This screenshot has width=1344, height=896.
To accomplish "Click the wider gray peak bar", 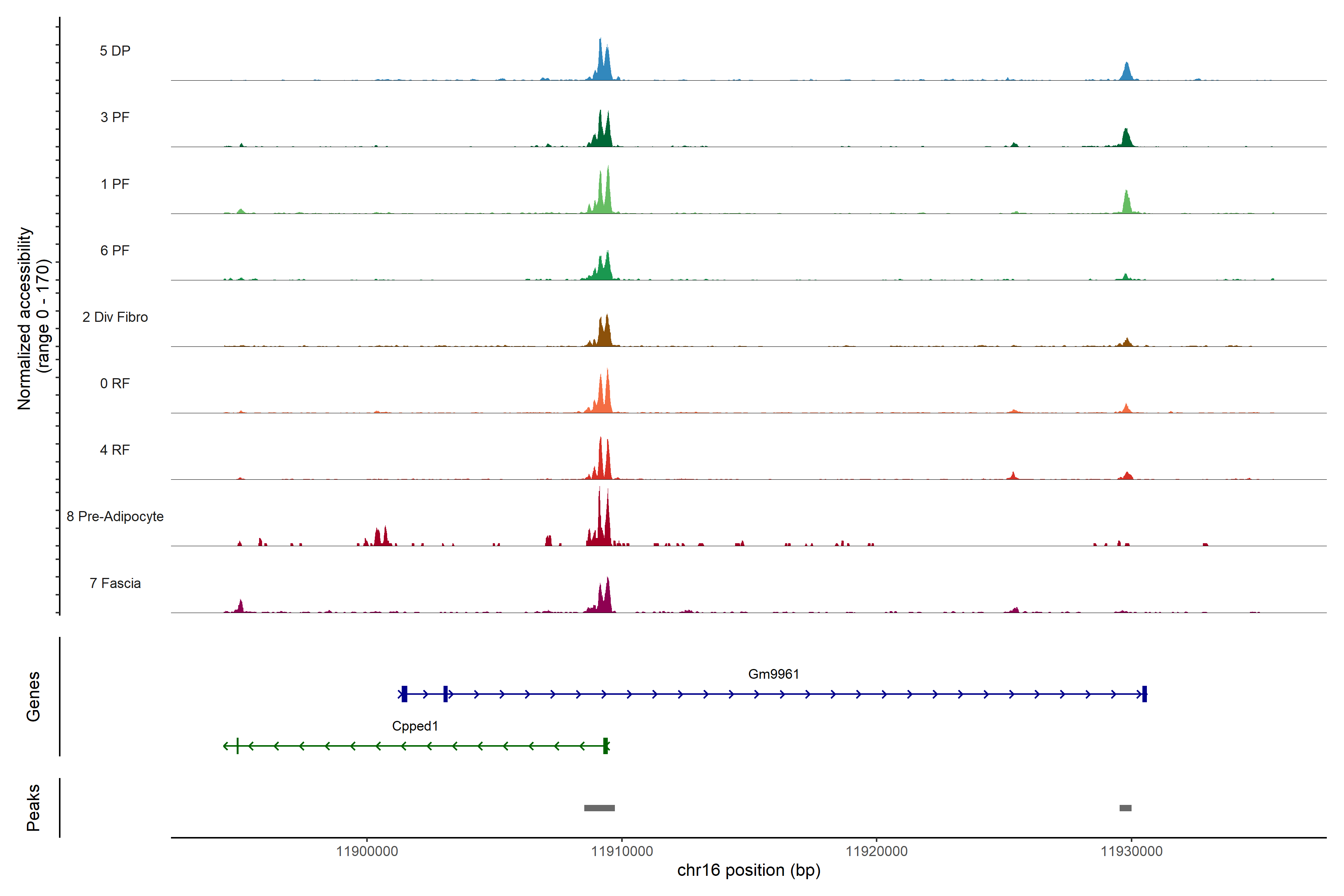I will (599, 808).
